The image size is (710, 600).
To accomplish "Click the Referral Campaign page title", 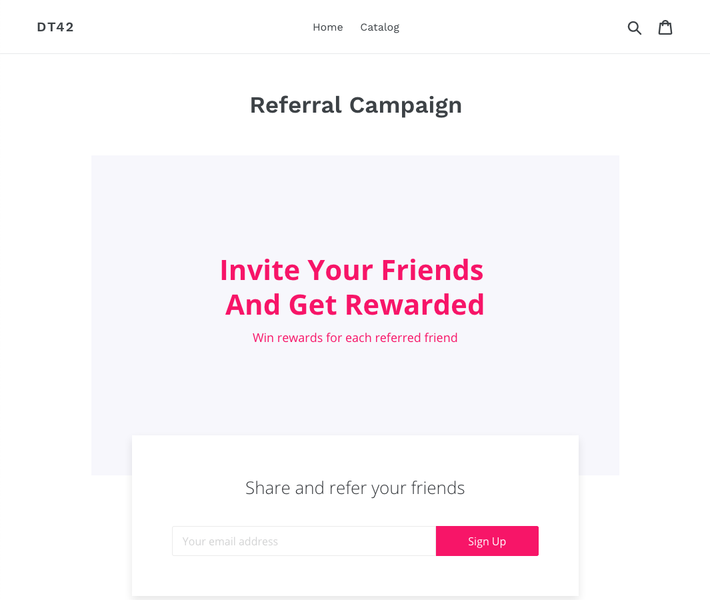I will (356, 106).
